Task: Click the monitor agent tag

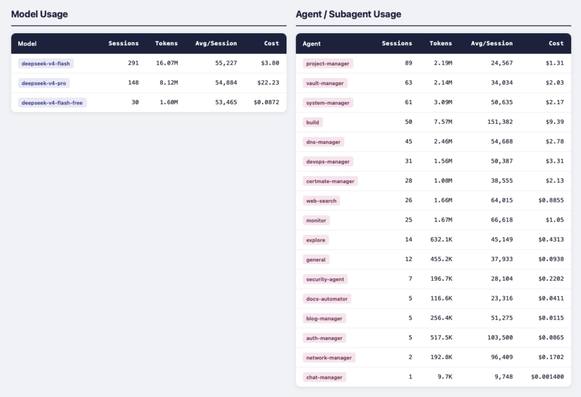Action: (x=316, y=221)
